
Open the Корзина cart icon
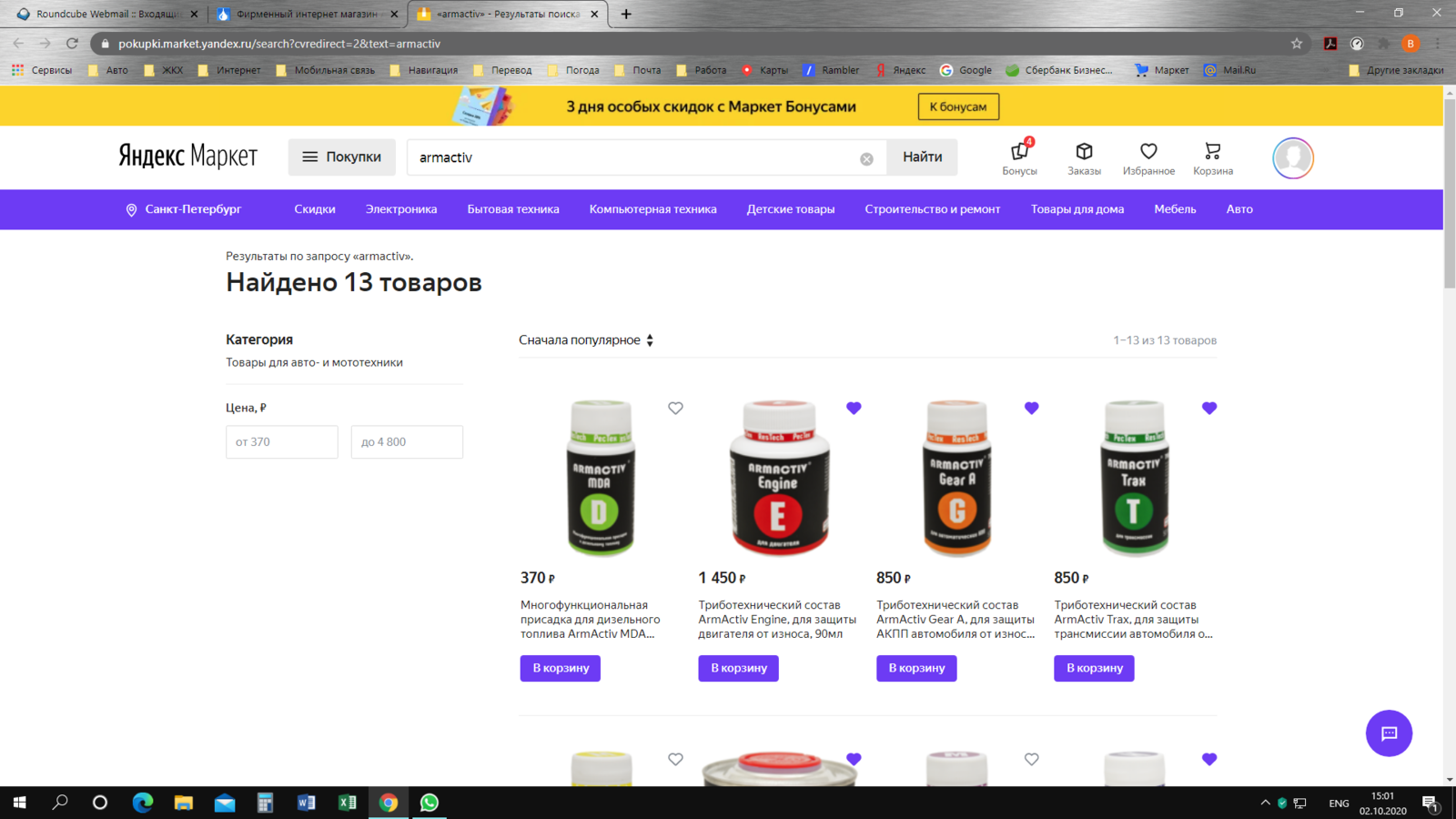[x=1213, y=157]
